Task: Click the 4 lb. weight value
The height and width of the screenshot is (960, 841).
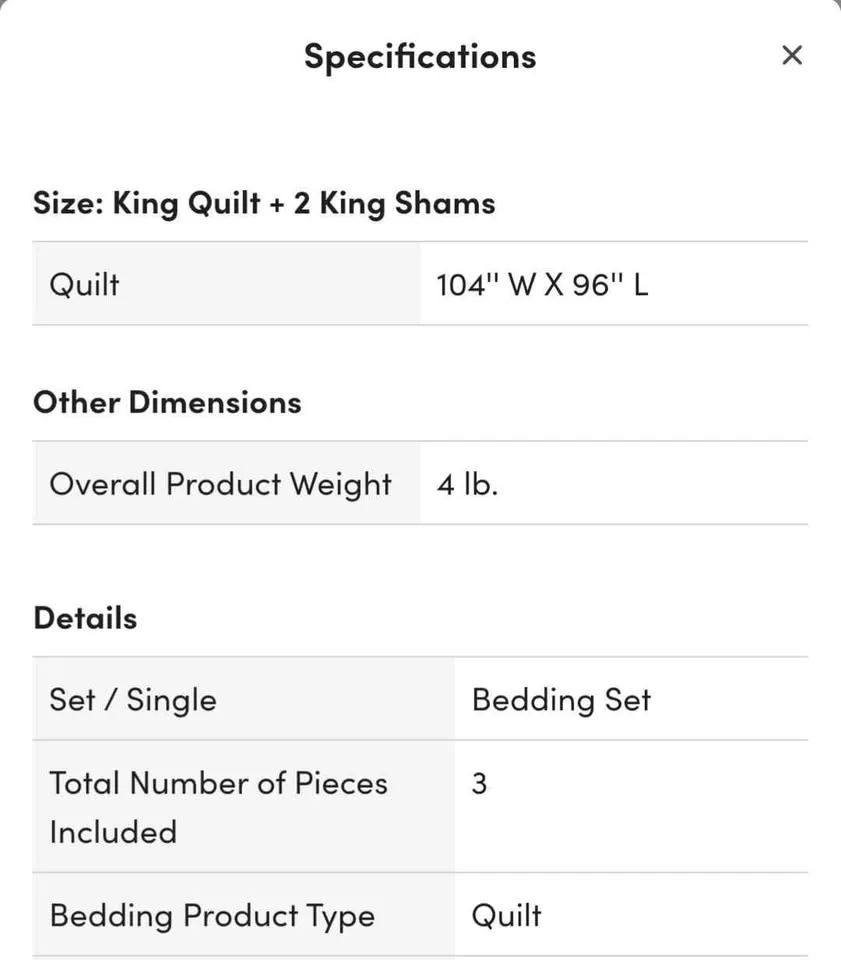Action: coord(468,483)
